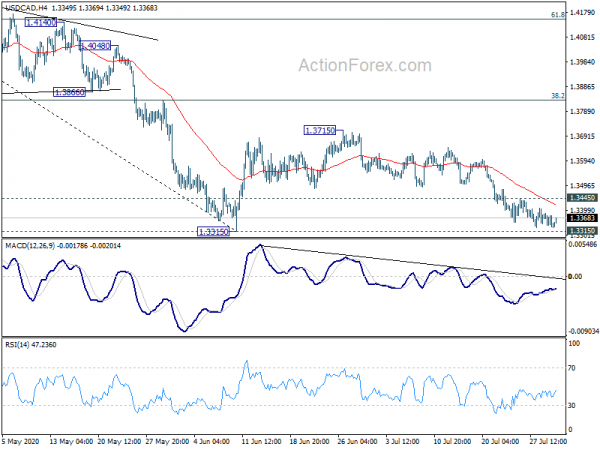Click the 61.8 Fibonacci level label
This screenshot has height=450, width=600.
coord(558,15)
